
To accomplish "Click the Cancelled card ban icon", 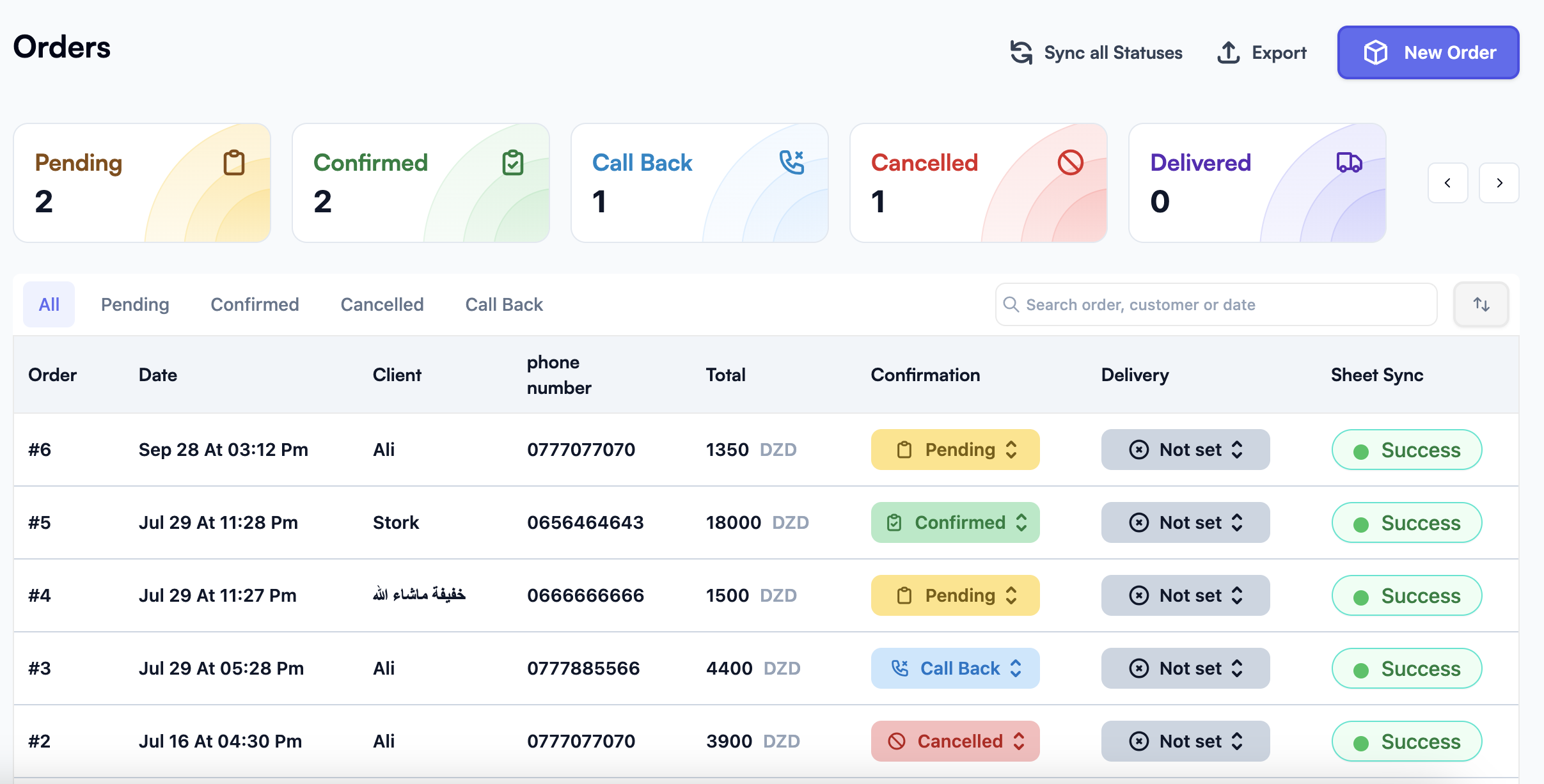I will (1070, 162).
